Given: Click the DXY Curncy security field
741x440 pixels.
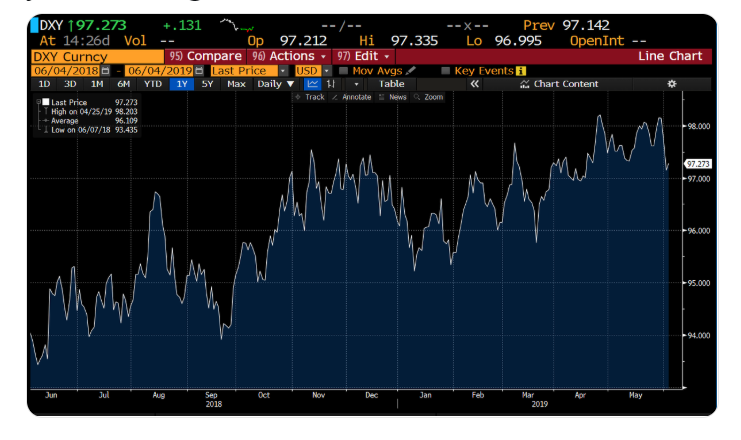Looking at the screenshot, I should click(97, 57).
